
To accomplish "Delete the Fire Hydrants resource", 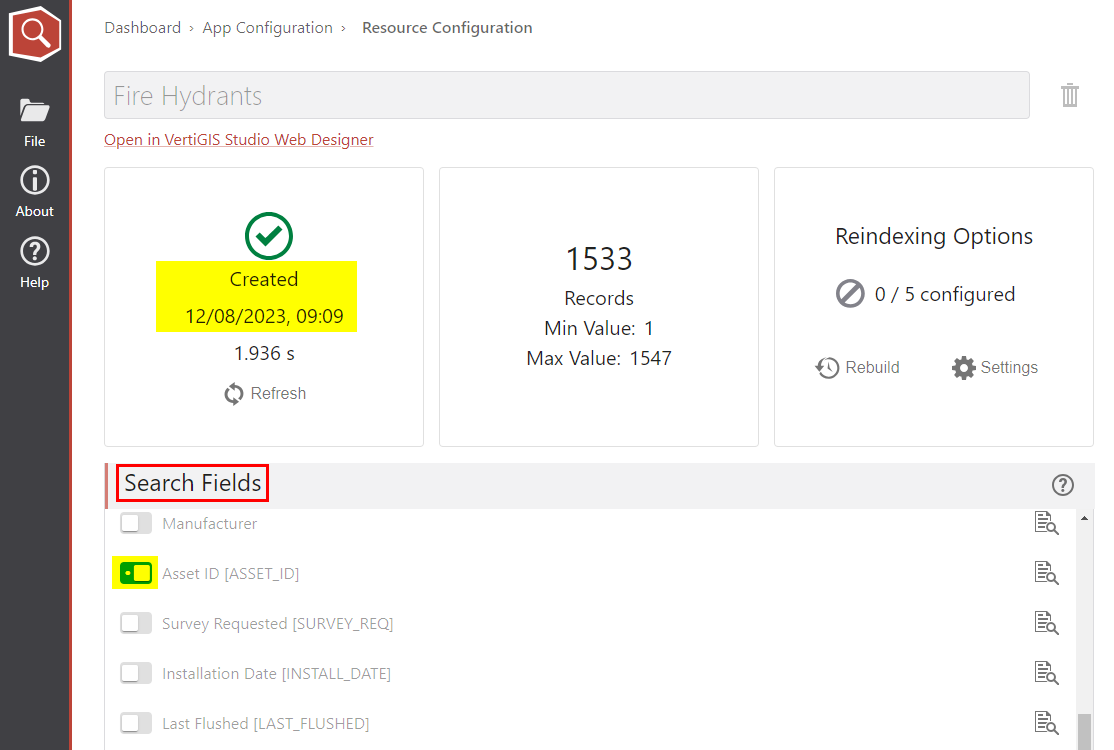I will point(1069,95).
